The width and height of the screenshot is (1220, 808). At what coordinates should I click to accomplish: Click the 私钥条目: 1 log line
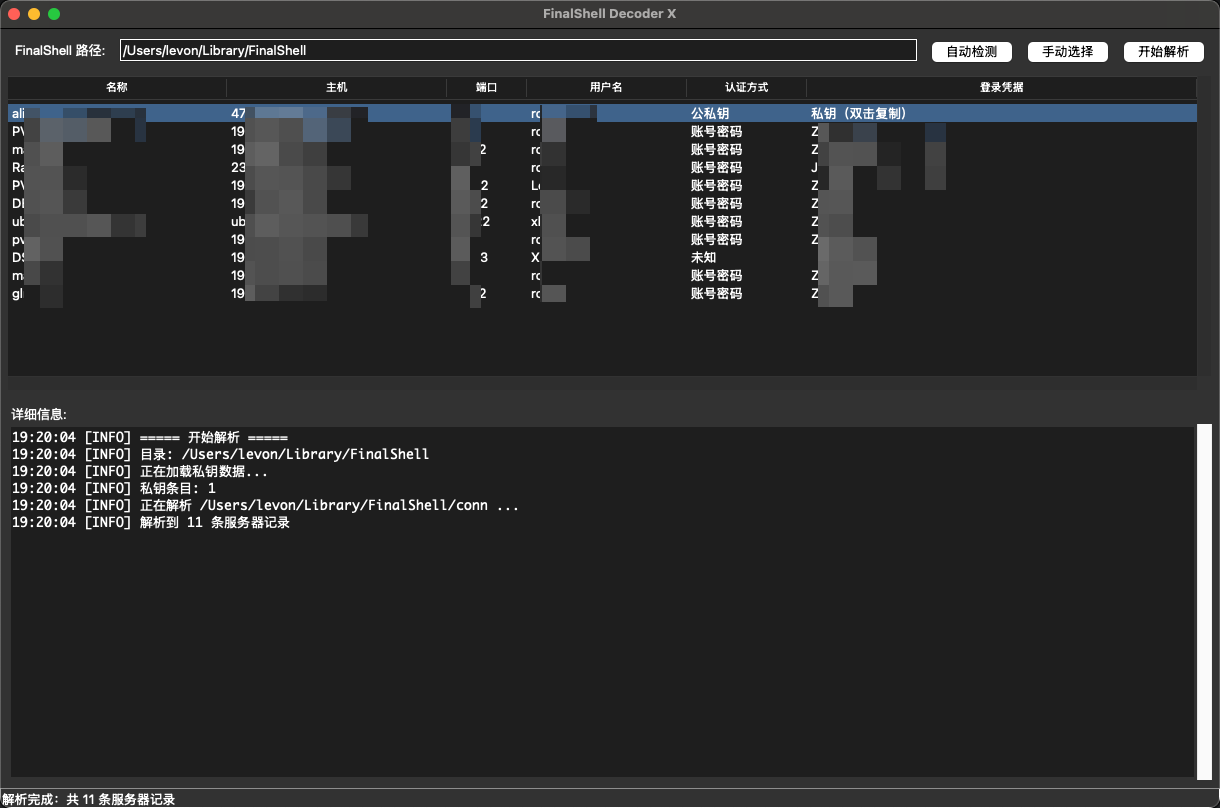pyautogui.click(x=114, y=488)
